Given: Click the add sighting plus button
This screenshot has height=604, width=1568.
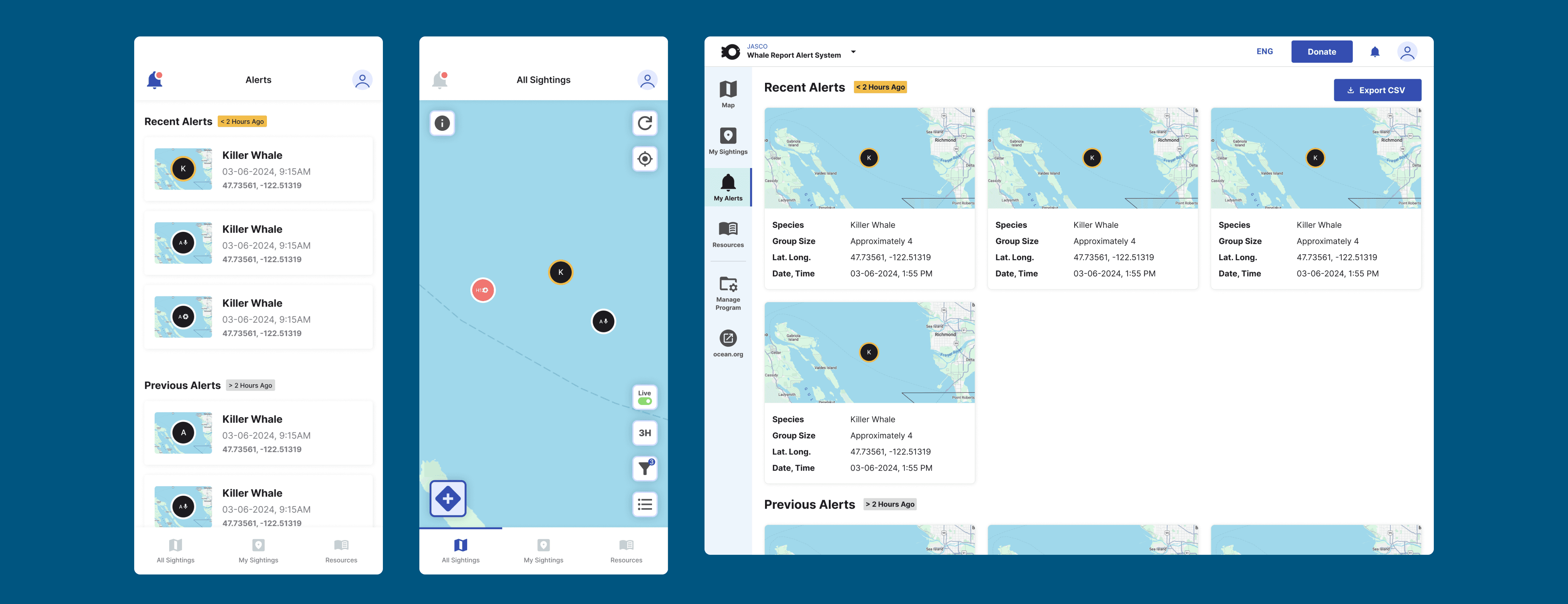Looking at the screenshot, I should (448, 499).
